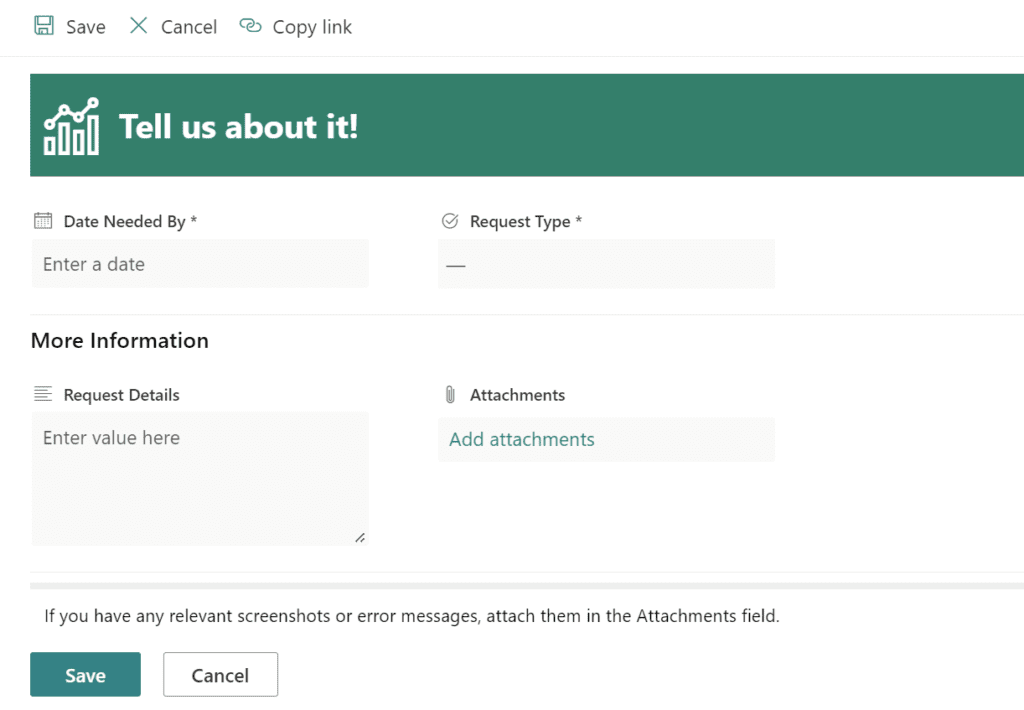Click the chart icon in green header banner
This screenshot has width=1024, height=710.
[72, 127]
